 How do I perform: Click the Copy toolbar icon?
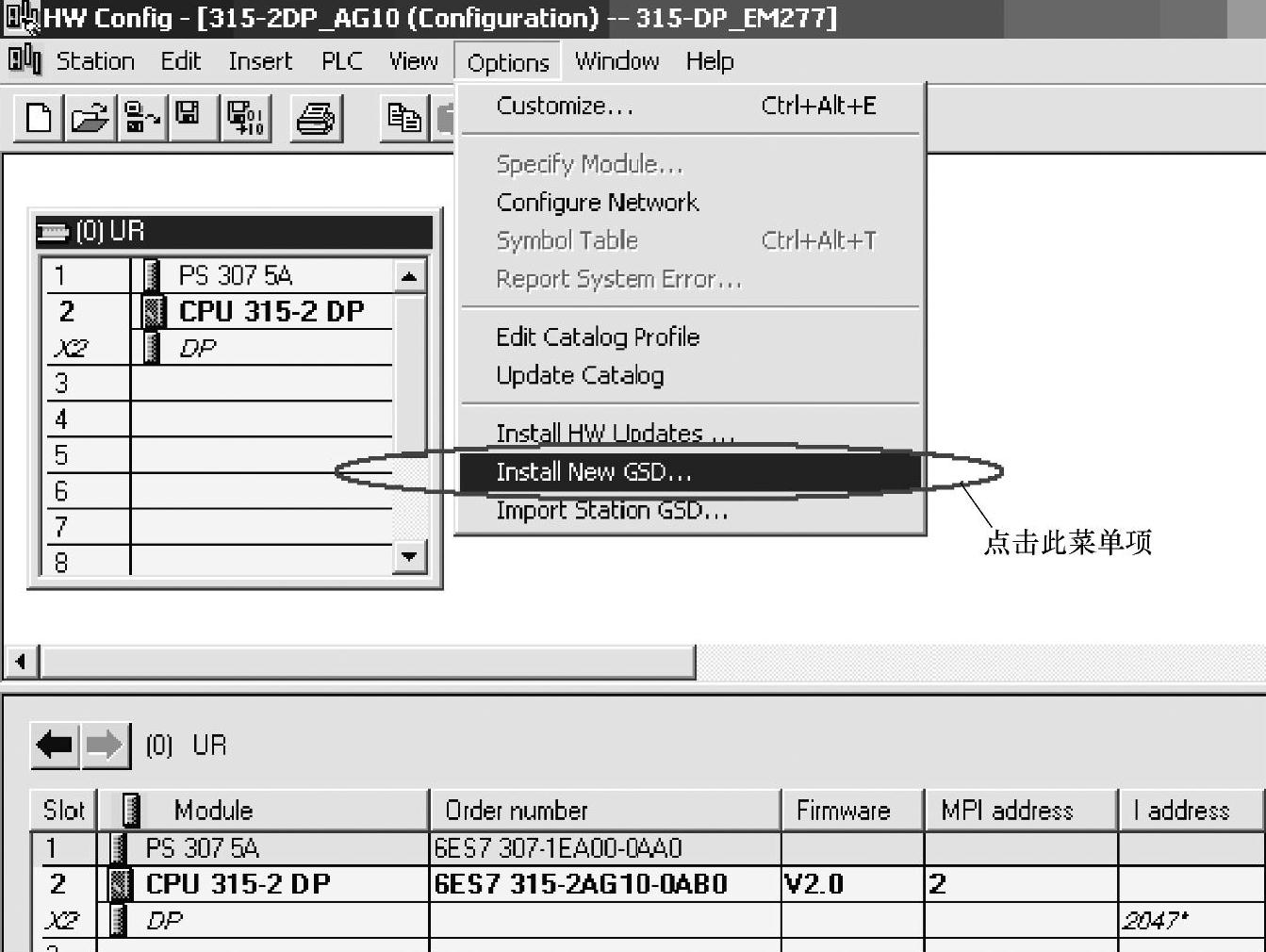(x=404, y=118)
